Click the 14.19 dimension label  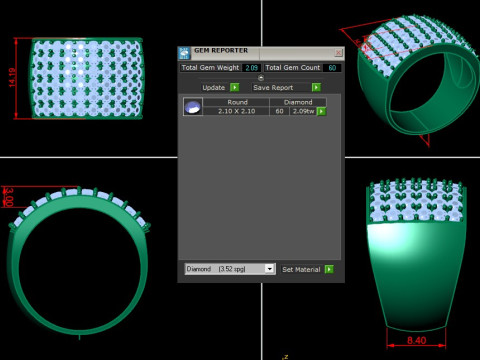12,78
